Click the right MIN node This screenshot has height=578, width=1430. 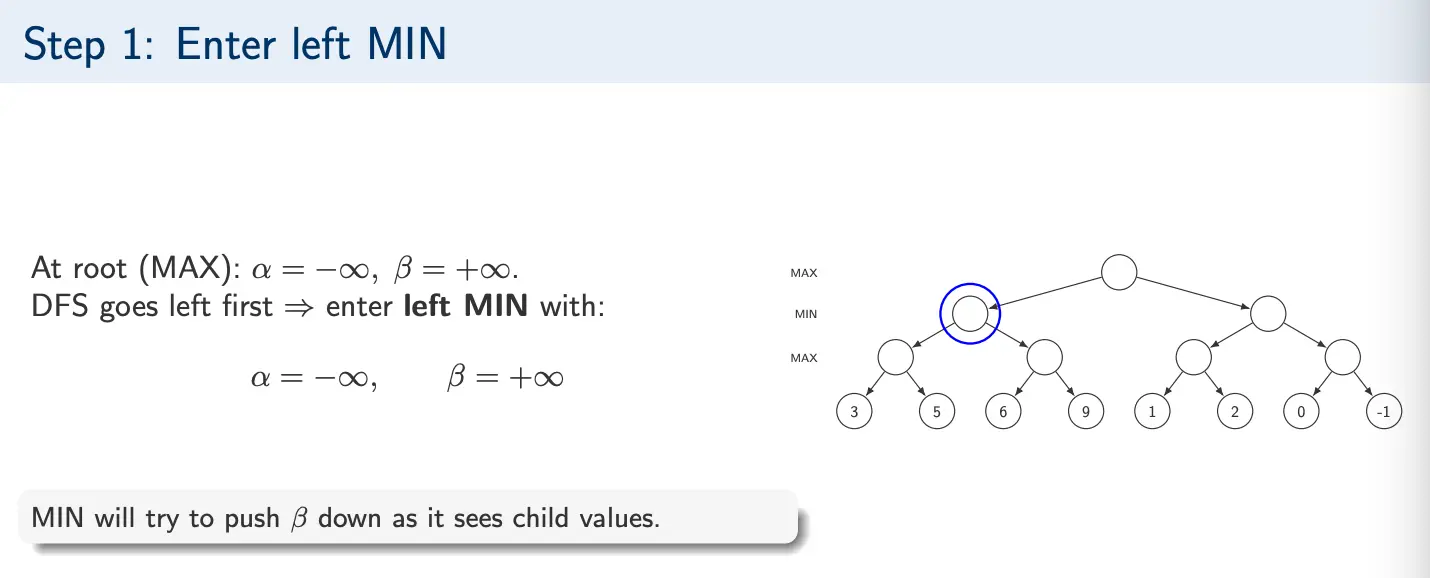[x=1268, y=314]
